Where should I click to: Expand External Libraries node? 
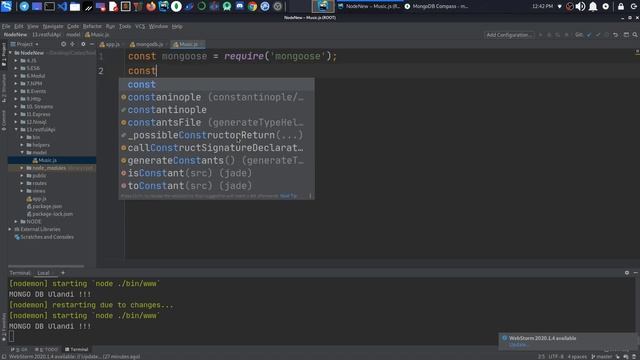coord(11,229)
